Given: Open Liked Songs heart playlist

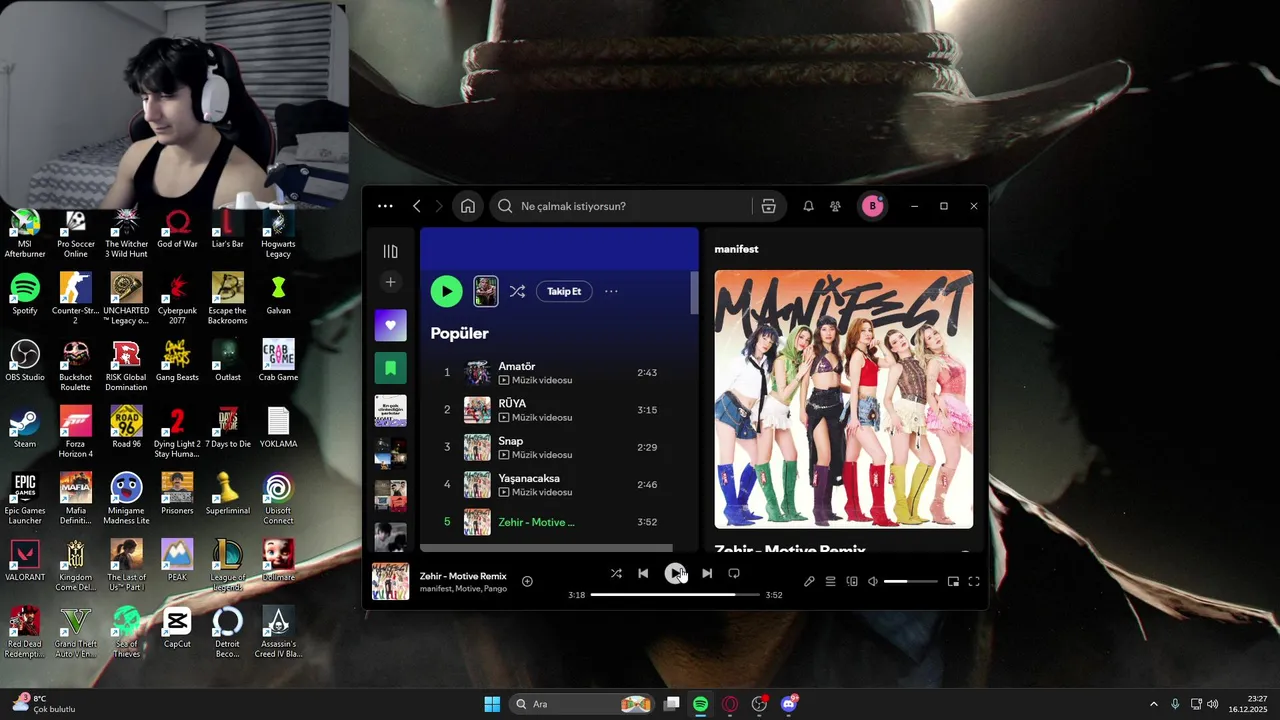Looking at the screenshot, I should click(391, 325).
